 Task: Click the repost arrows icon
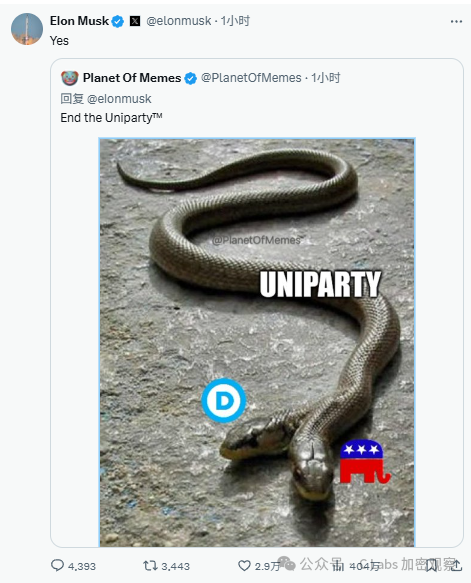[x=150, y=566]
